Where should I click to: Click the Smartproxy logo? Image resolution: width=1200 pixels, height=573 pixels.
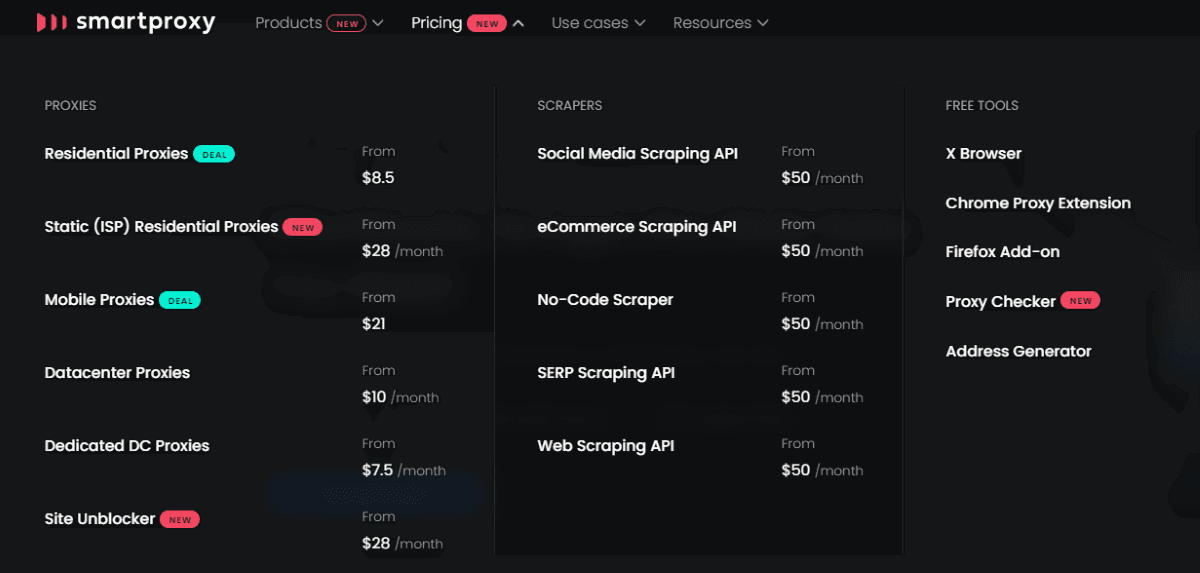[126, 22]
